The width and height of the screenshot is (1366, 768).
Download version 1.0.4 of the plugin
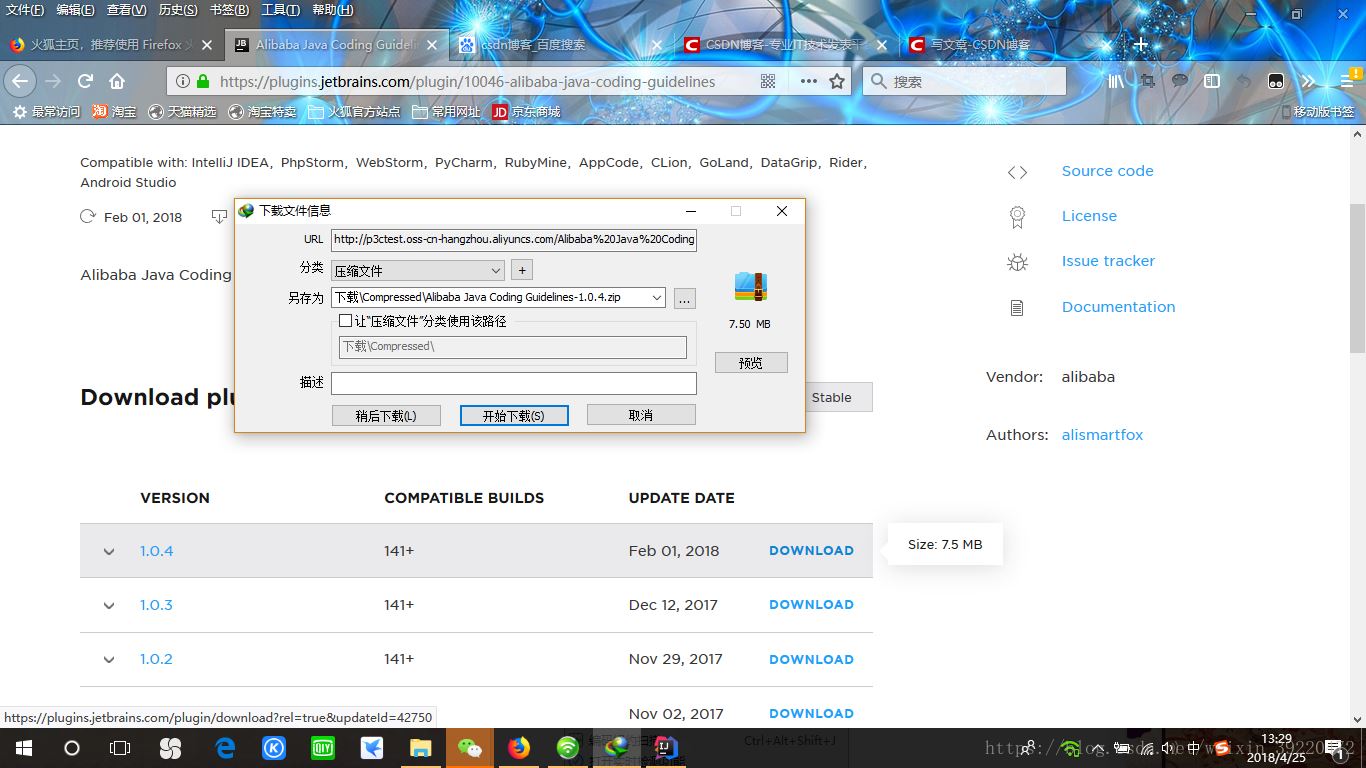[x=811, y=551]
